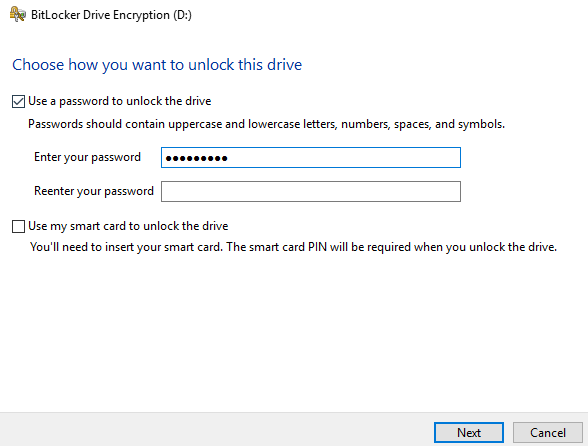Viewport: 588px width, 446px height.
Task: Click the 'Enter your password' label
Action: (87, 157)
